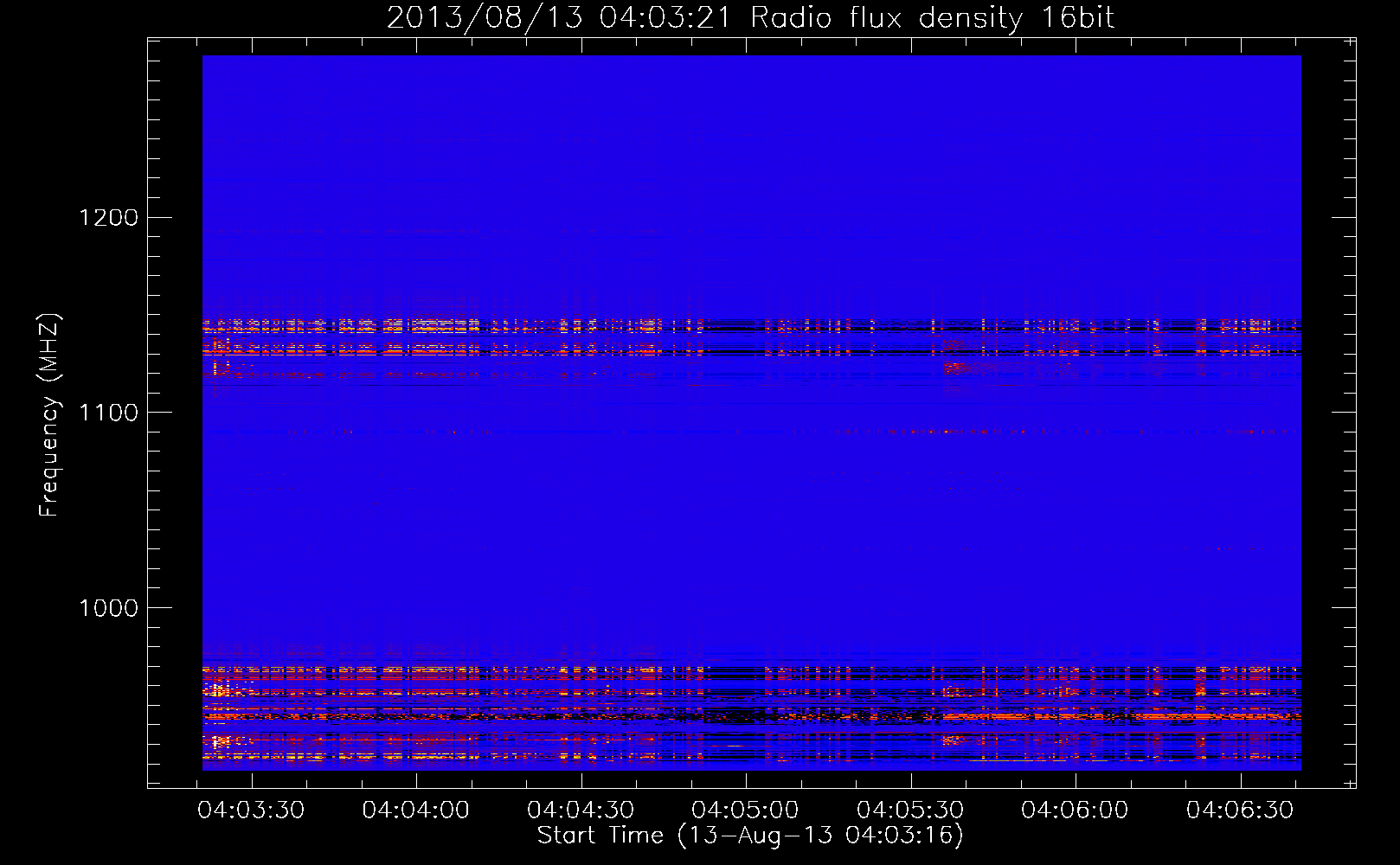The image size is (1400, 865).
Task: Click the 1000 frequency tick label
Action: point(108,608)
